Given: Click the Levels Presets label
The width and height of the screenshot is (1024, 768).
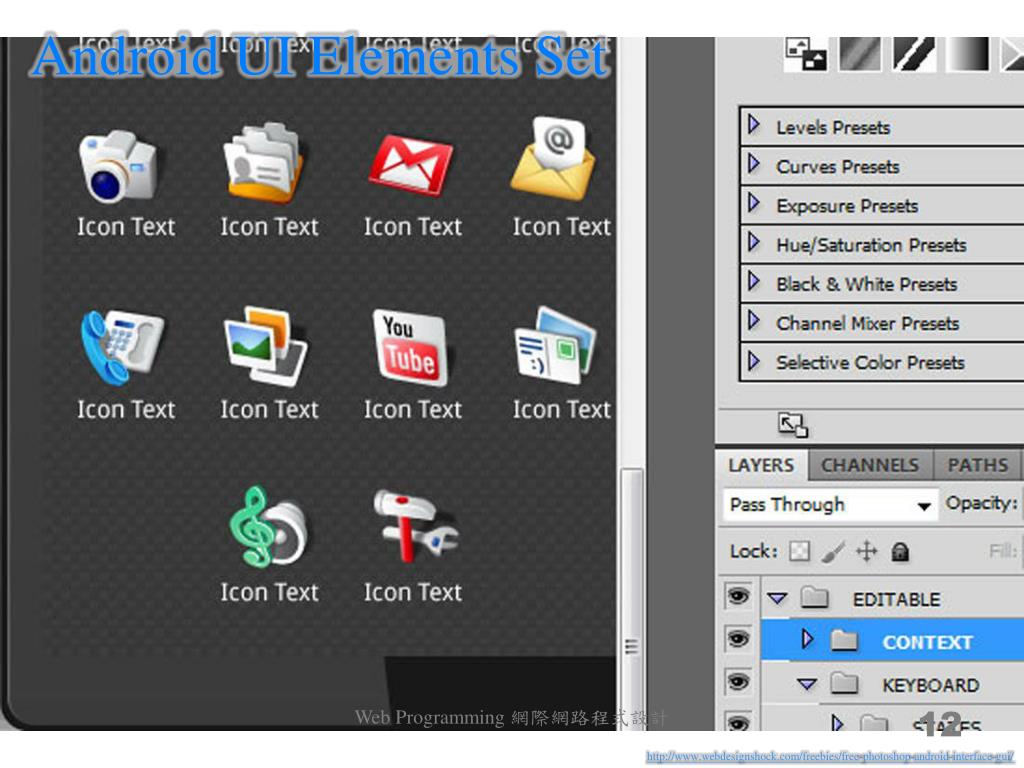Looking at the screenshot, I should (x=833, y=127).
